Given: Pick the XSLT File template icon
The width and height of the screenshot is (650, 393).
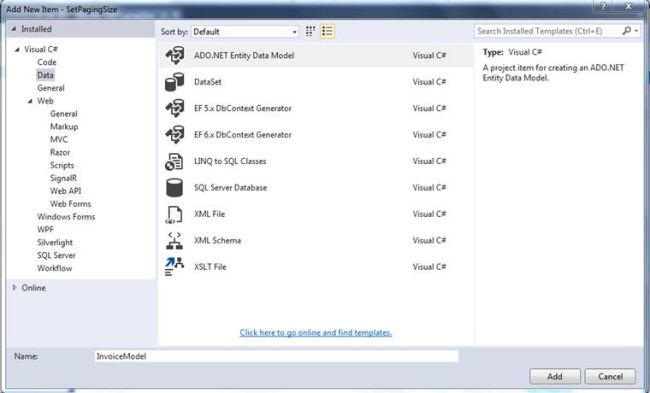Looking at the screenshot, I should pyautogui.click(x=175, y=267).
